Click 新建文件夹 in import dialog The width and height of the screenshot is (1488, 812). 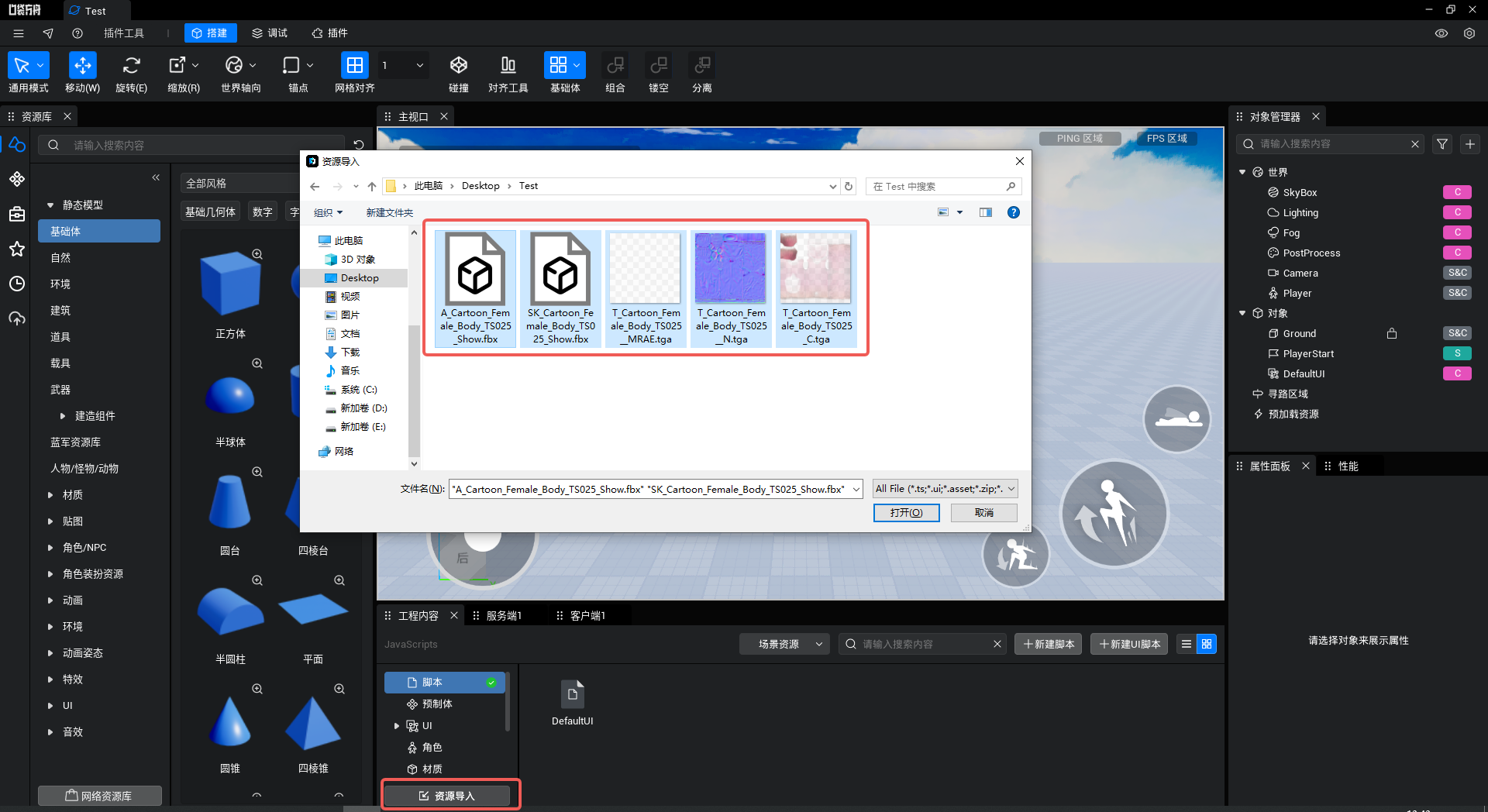pos(390,212)
